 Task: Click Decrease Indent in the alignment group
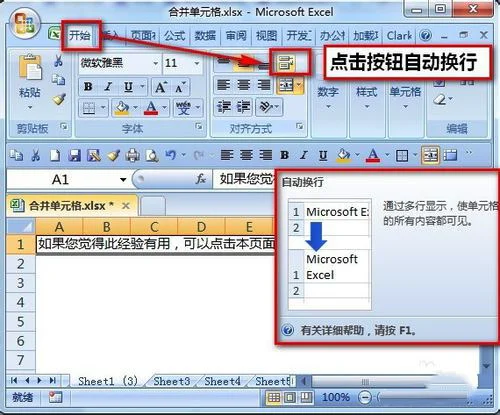(x=224, y=107)
